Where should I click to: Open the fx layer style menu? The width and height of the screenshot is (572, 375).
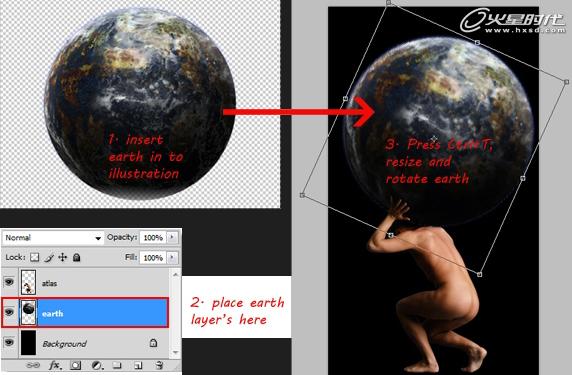(x=55, y=365)
